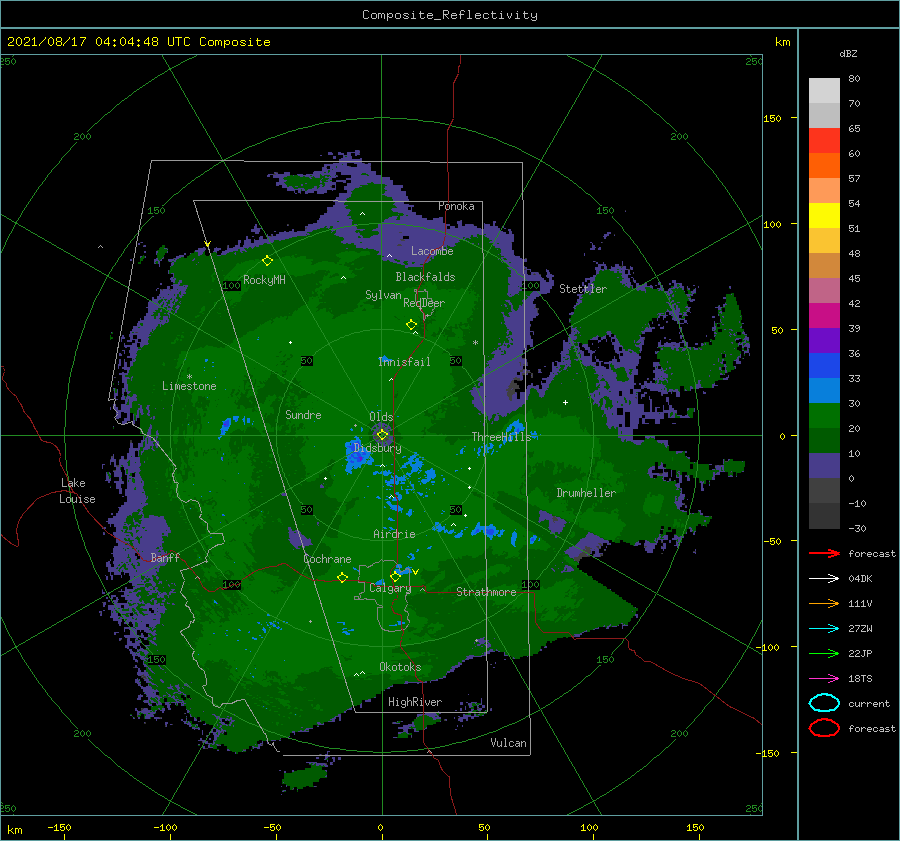The image size is (900, 841).
Task: Click the Sundre map label
Action: click(303, 414)
